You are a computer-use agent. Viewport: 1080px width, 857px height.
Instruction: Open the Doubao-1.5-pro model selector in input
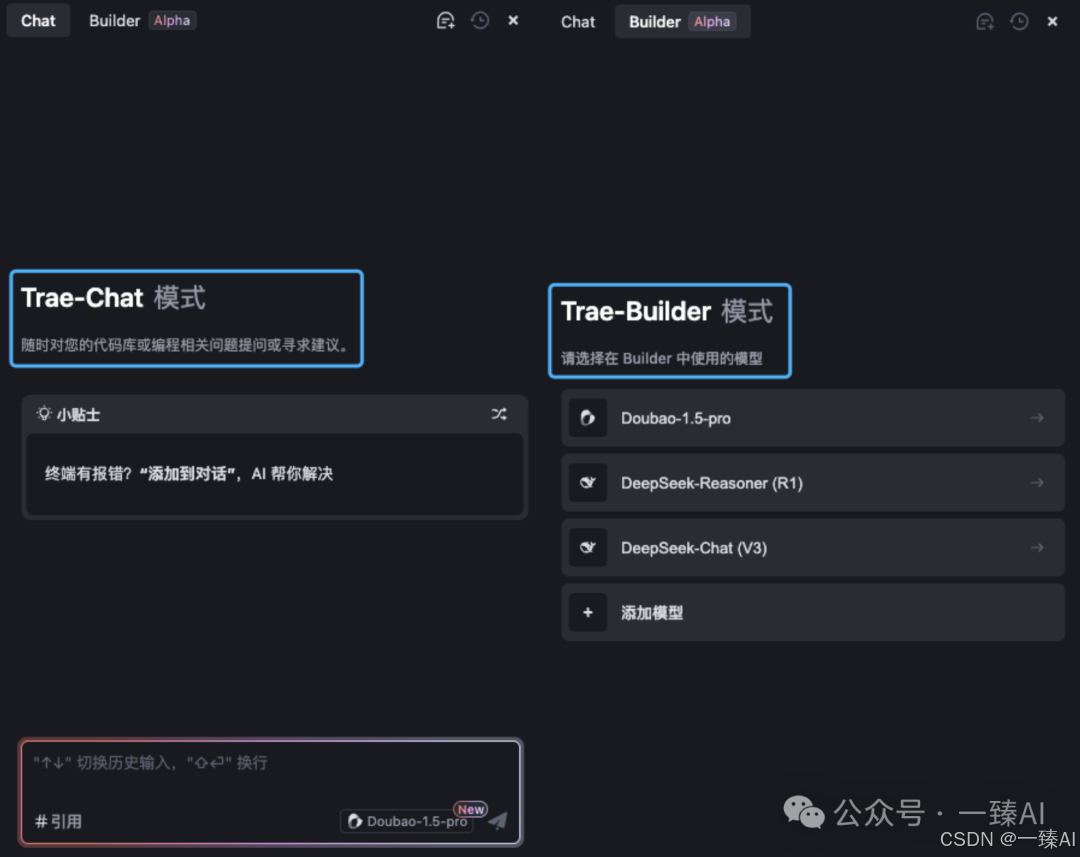point(408,821)
